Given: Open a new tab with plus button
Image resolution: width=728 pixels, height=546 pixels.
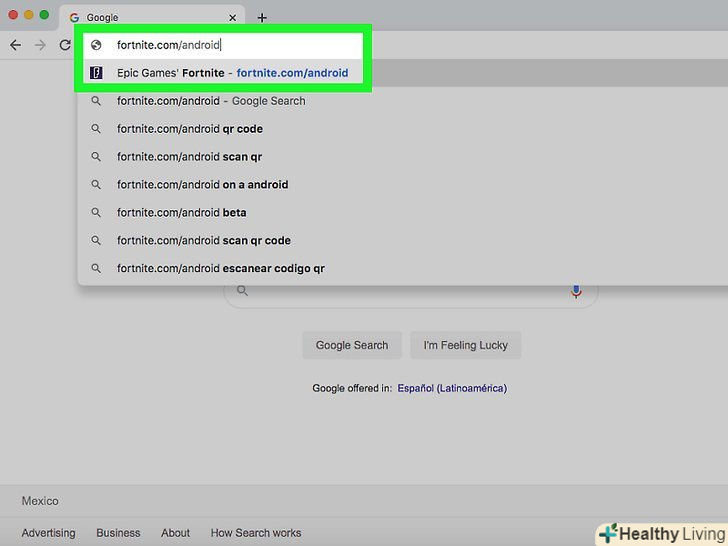Looking at the screenshot, I should (x=262, y=18).
